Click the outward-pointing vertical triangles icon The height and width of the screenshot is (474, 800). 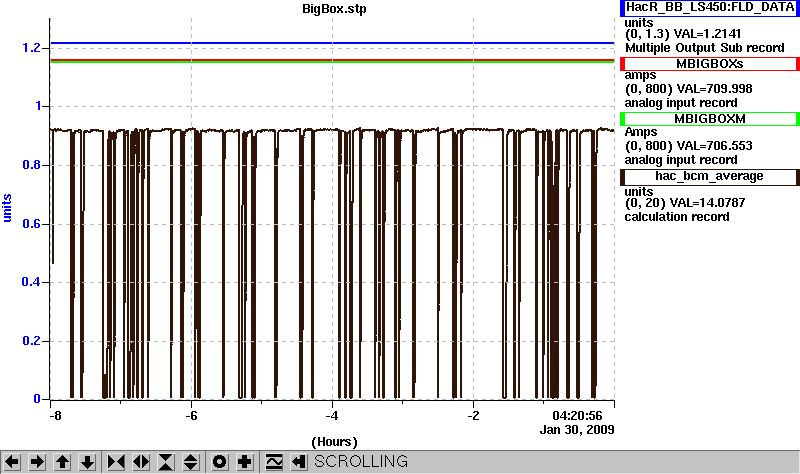point(191,462)
